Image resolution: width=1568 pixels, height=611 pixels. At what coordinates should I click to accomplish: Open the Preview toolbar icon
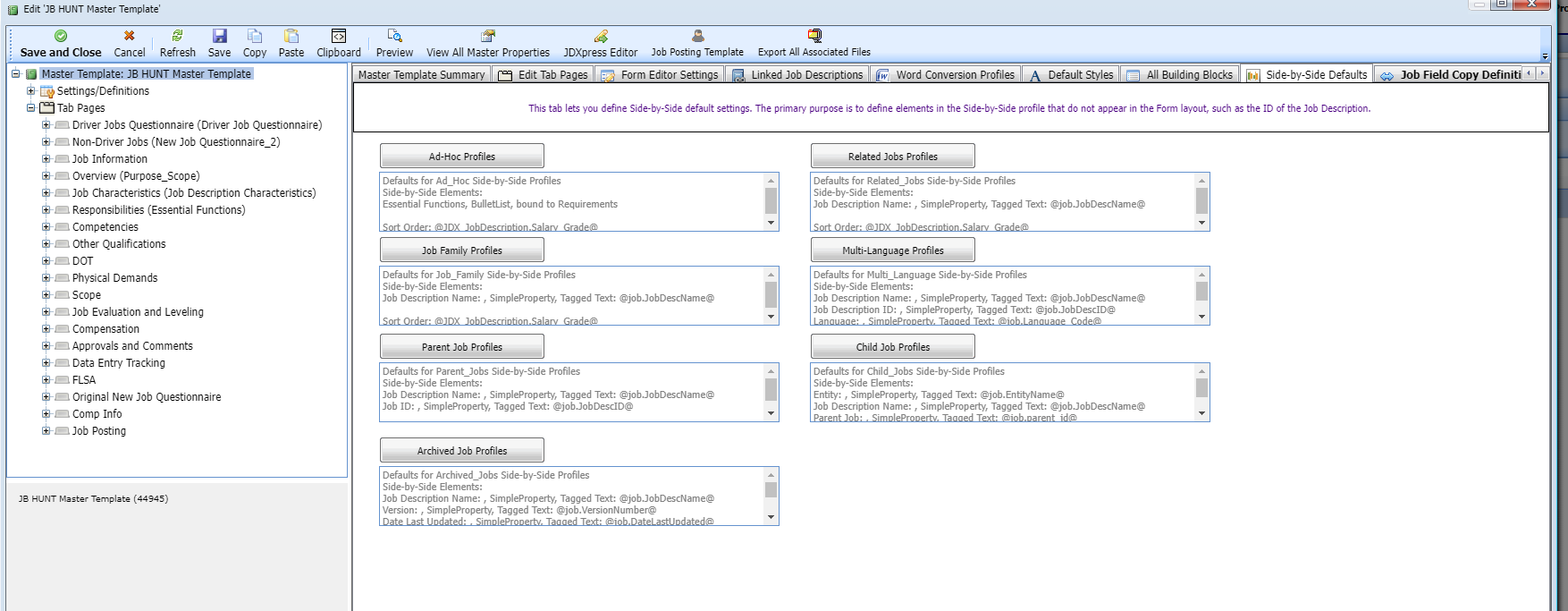(394, 36)
